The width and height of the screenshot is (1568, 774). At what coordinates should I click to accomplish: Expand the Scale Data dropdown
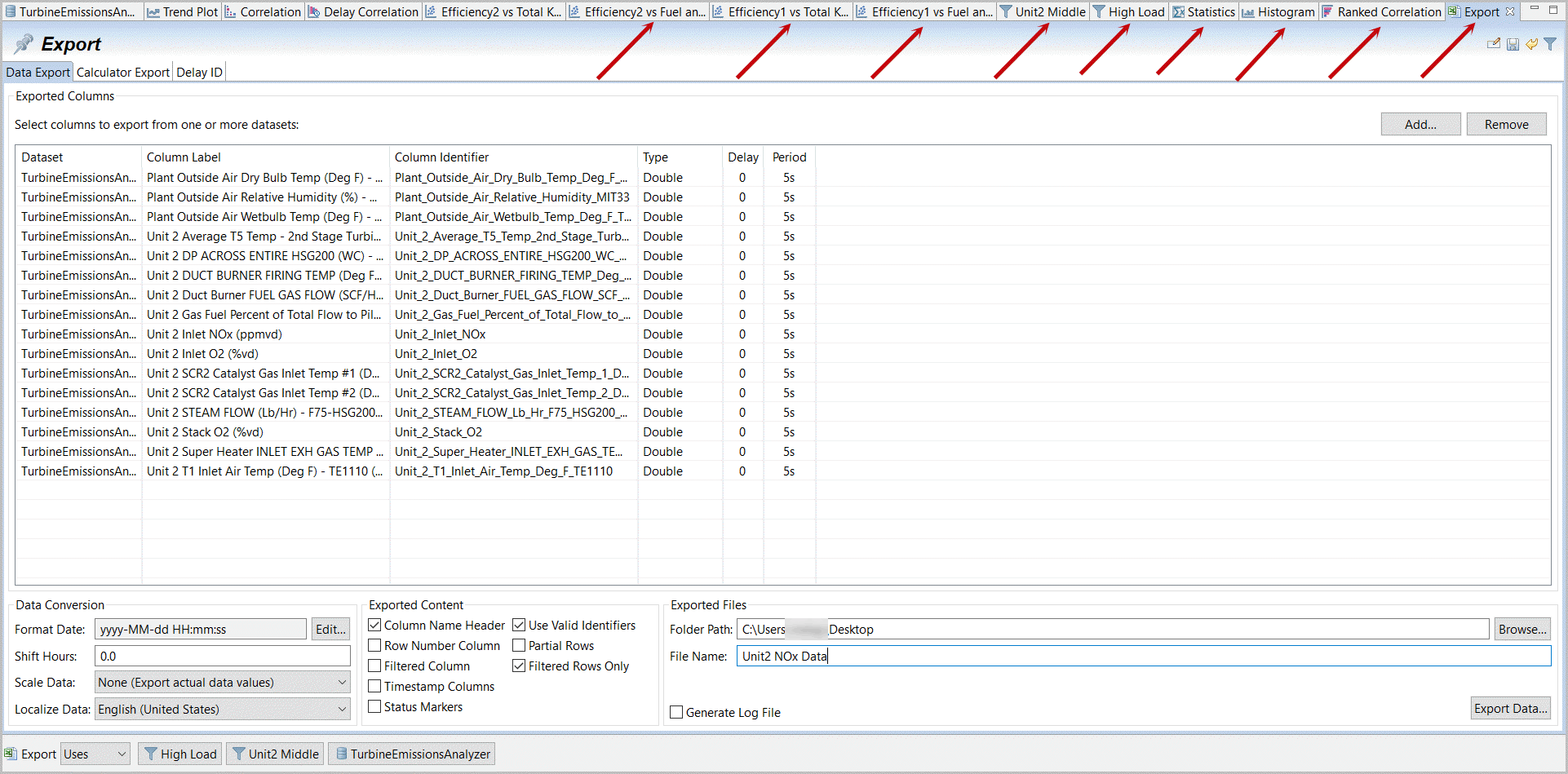coord(222,683)
